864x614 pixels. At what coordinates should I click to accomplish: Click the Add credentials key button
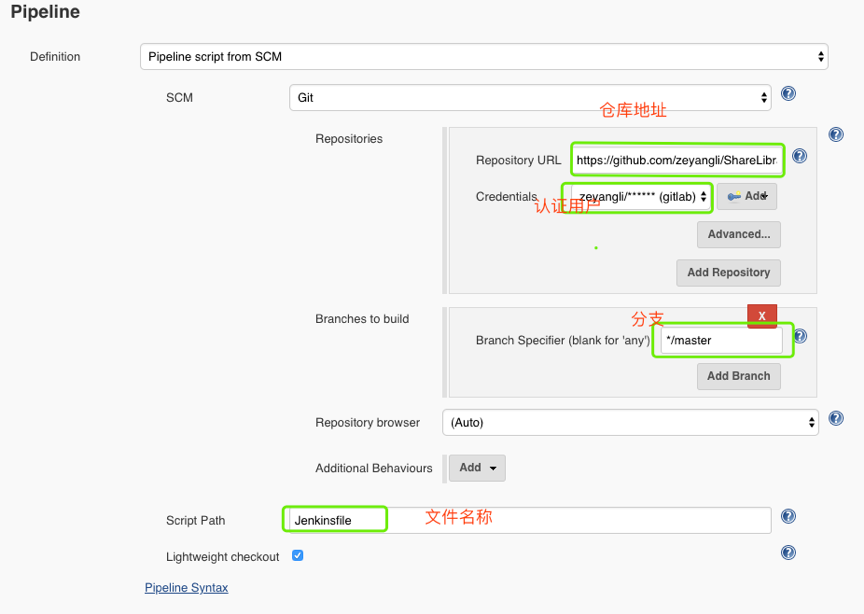(747, 197)
